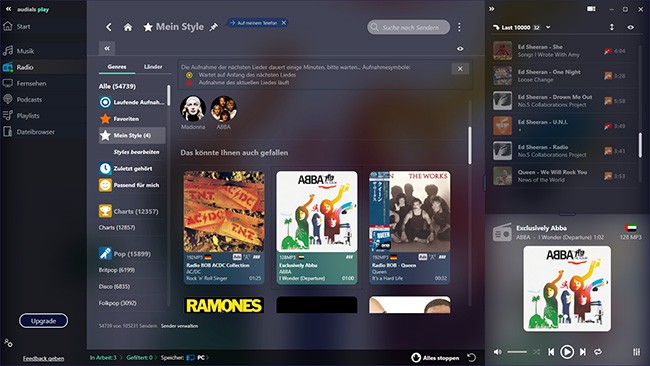The width and height of the screenshot is (650, 366).
Task: Click the Feedback geben link
Action: [x=44, y=359]
